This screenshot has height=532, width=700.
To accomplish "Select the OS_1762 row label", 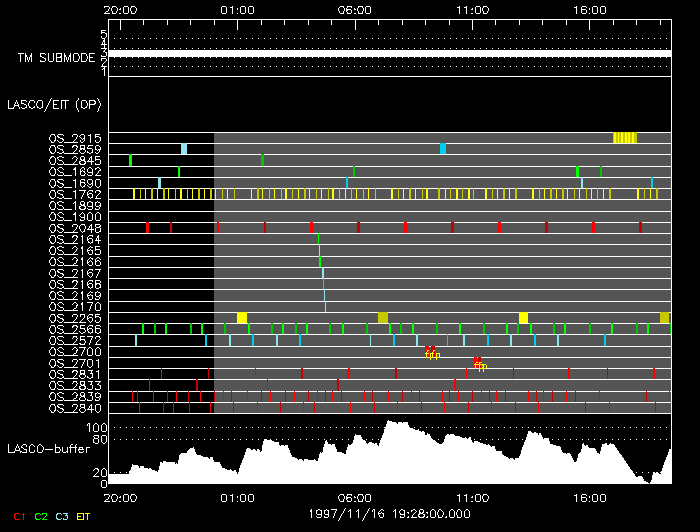I will click(x=75, y=194).
